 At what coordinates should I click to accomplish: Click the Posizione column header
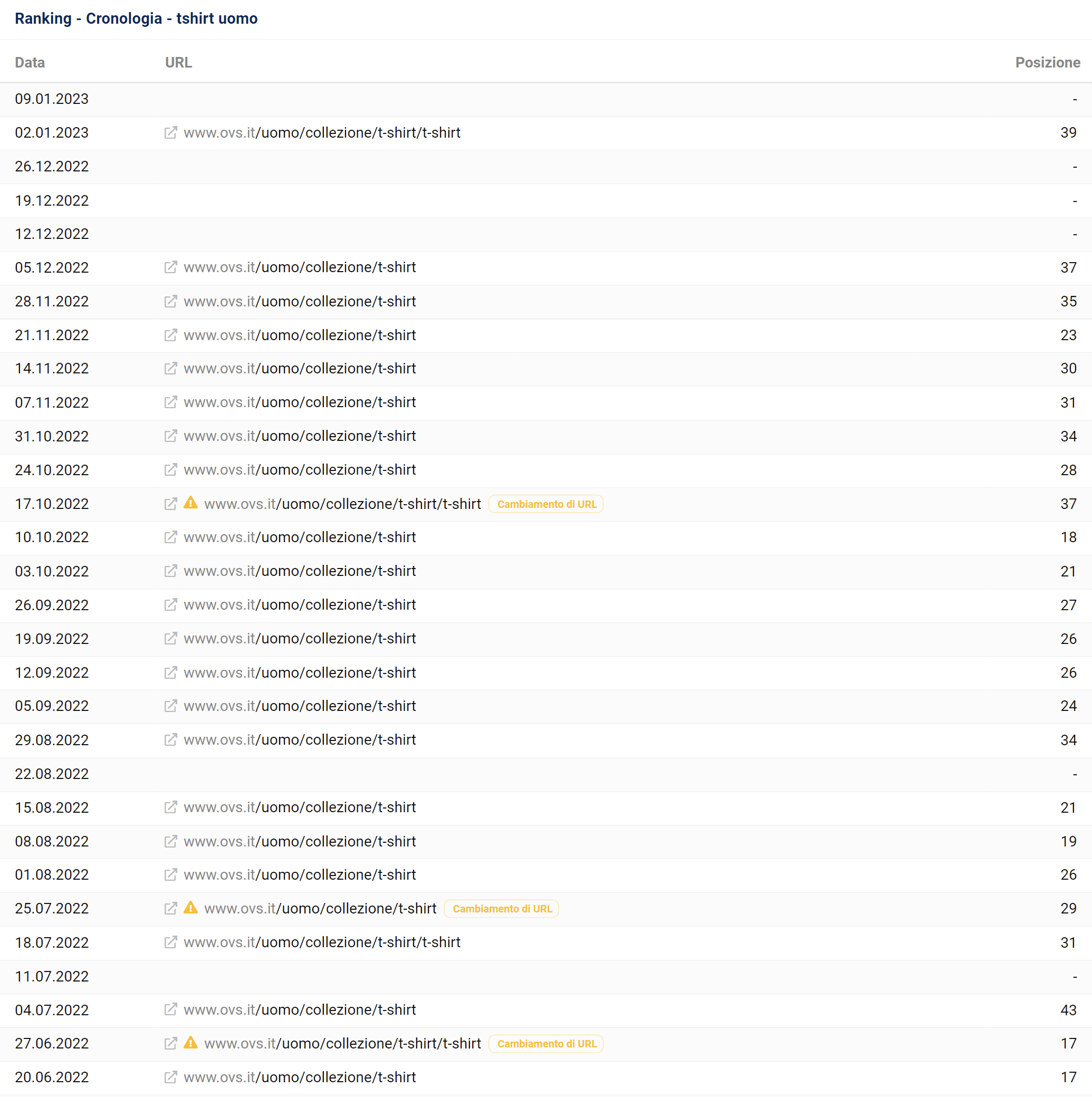(1047, 62)
